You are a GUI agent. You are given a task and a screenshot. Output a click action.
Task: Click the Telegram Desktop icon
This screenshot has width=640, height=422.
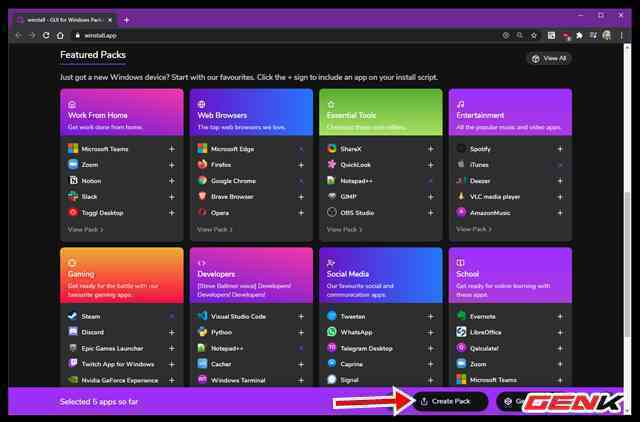(x=332, y=348)
